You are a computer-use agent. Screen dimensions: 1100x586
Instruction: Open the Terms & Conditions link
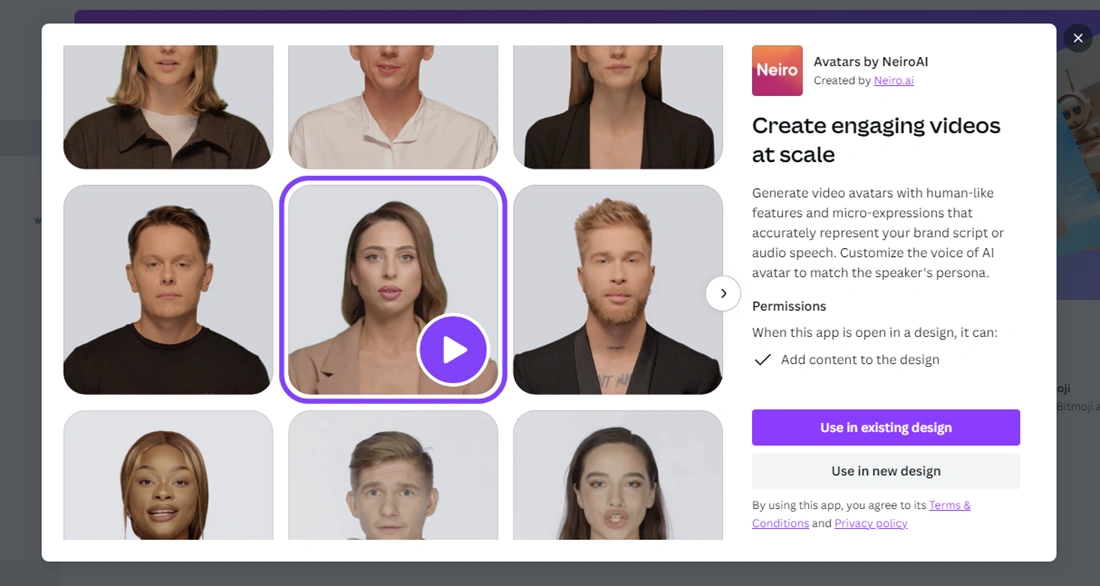861,514
